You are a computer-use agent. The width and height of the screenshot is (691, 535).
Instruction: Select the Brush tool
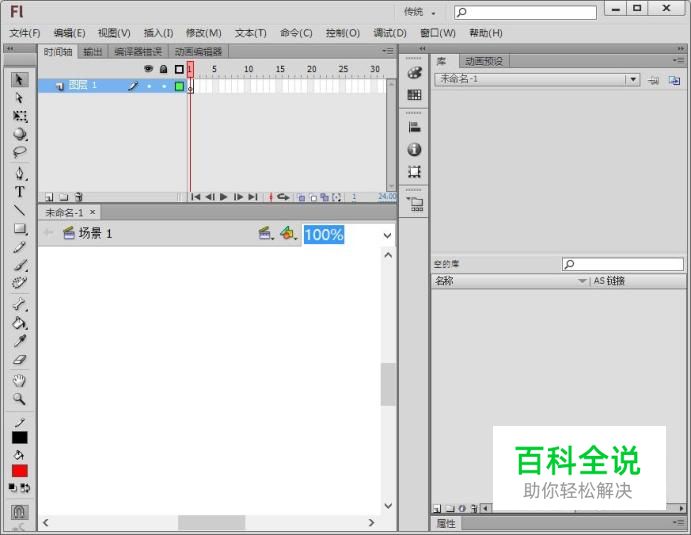point(19,265)
